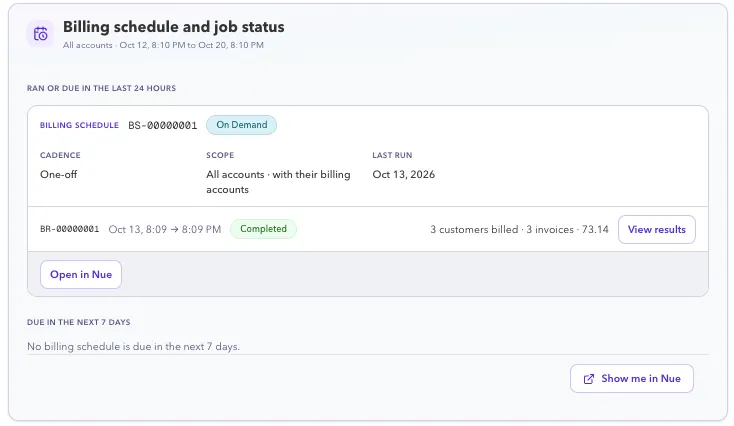Click the Completed status badge
This screenshot has width=734, height=426.
coord(263,229)
